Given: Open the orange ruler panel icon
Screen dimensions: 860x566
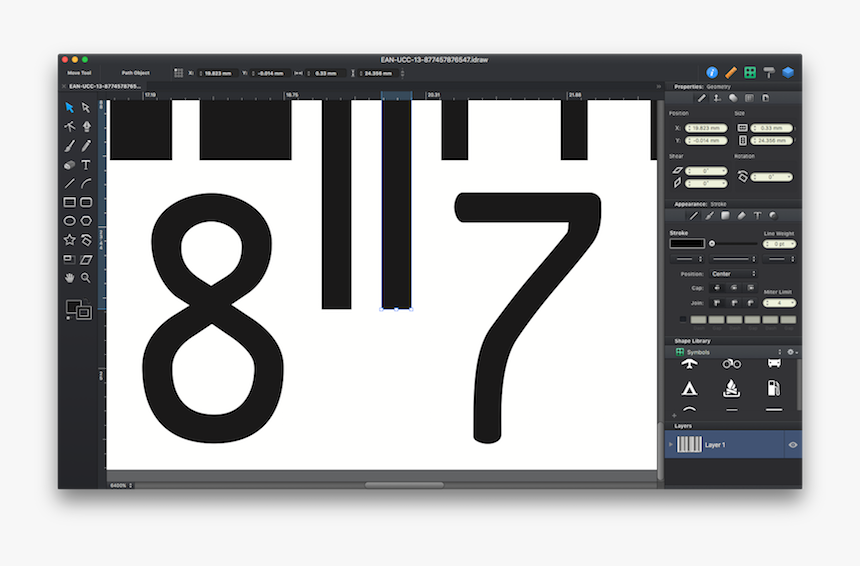Looking at the screenshot, I should (731, 73).
